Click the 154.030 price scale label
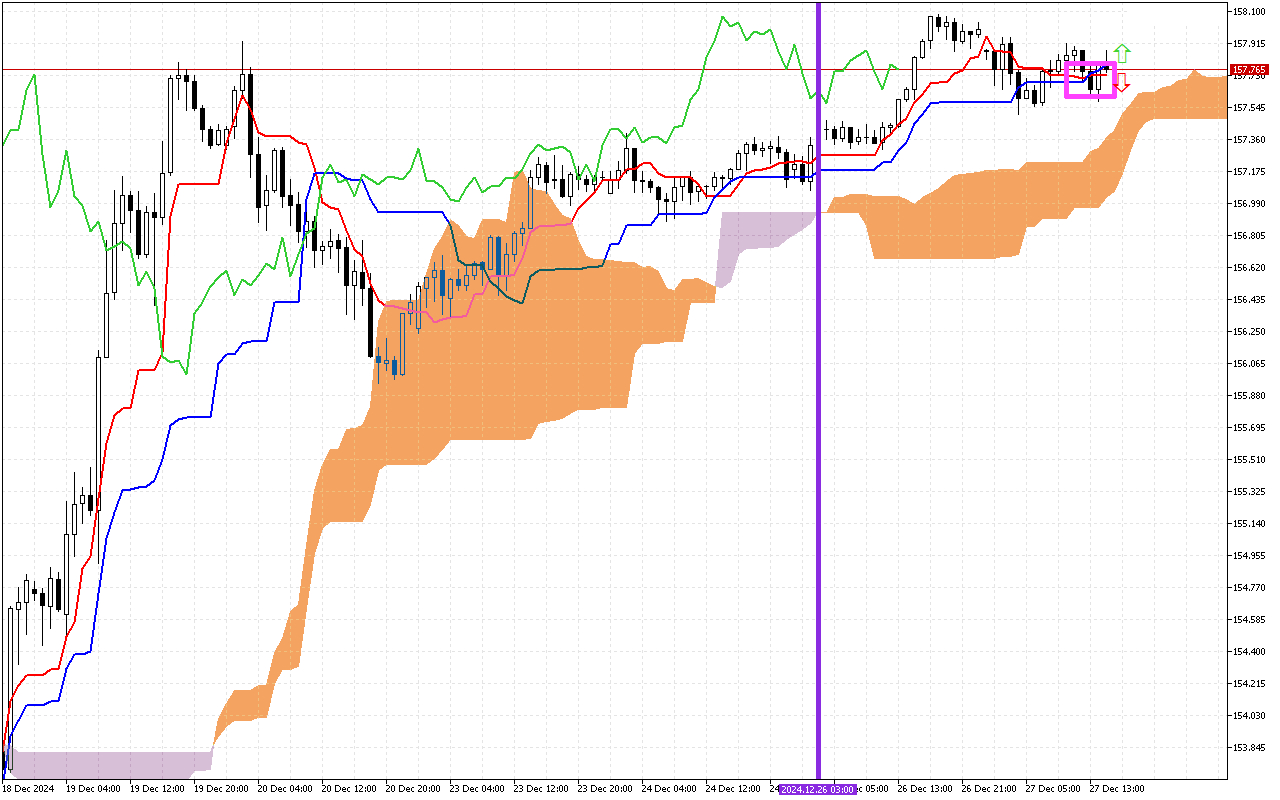Screen dimensions: 1280x800 (1249, 716)
